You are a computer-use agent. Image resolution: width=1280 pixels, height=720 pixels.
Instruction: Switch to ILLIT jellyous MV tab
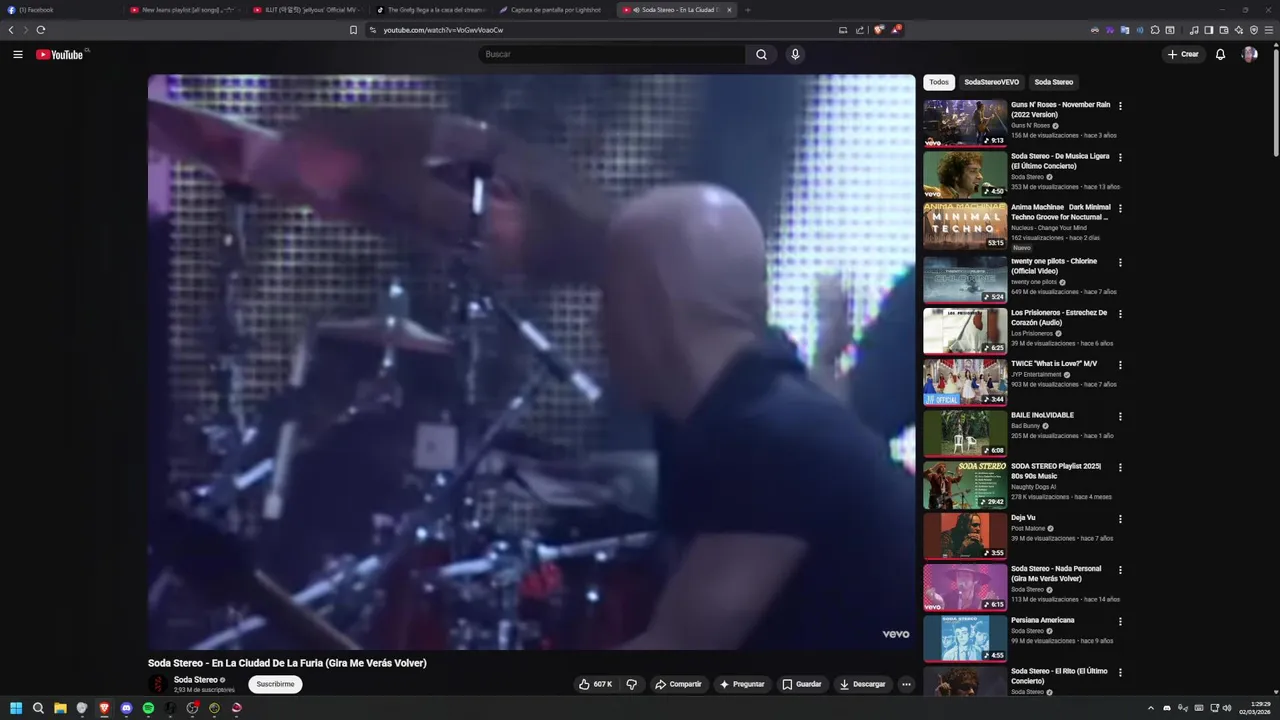click(308, 10)
